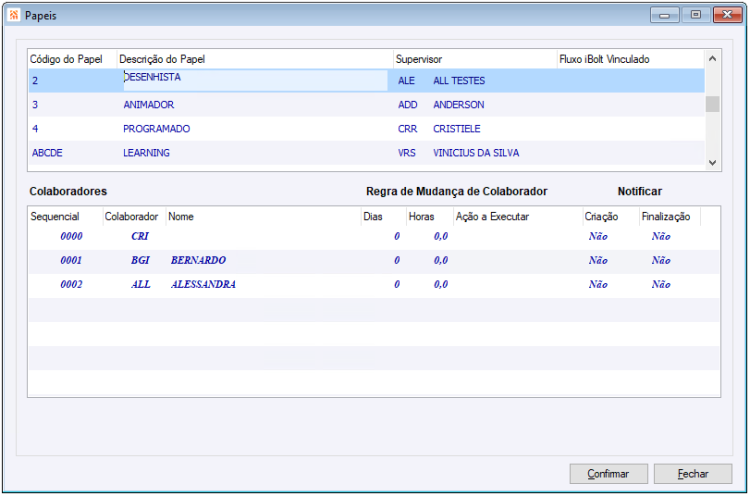The image size is (750, 496).
Task: Click supervisor code ALE
Action: (406, 81)
